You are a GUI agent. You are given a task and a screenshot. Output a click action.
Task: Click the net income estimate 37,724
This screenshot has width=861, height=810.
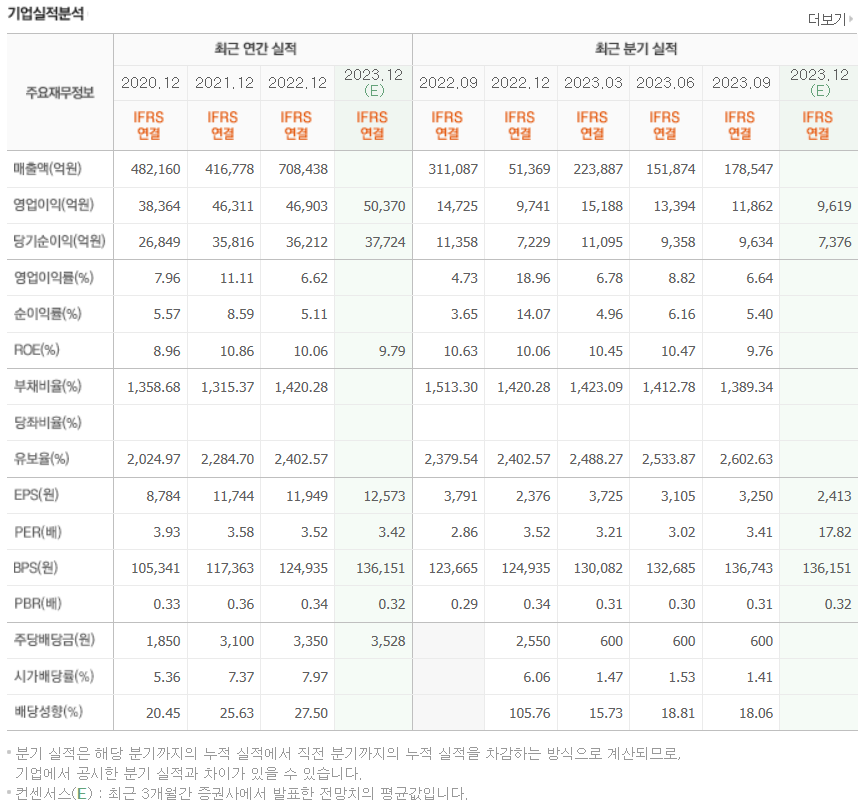coord(385,242)
